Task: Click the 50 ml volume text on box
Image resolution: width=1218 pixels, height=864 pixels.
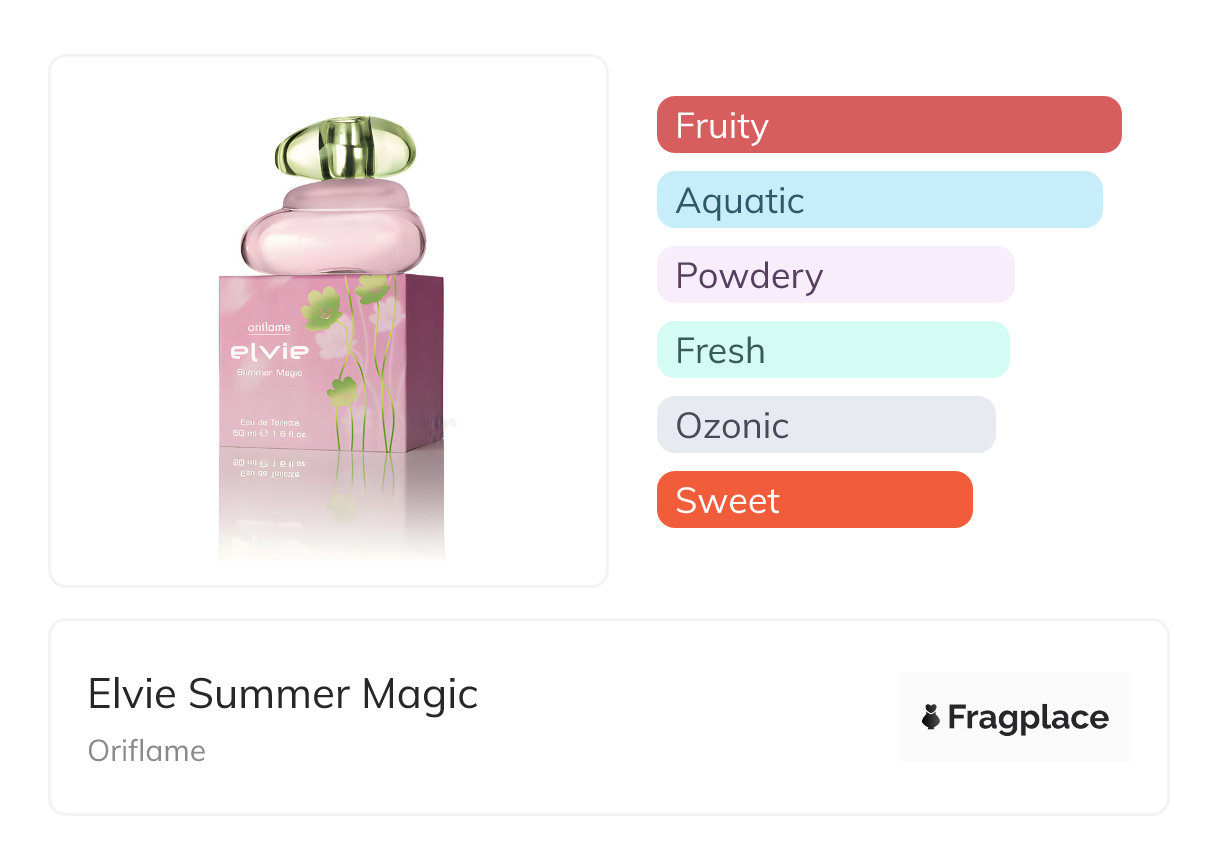Action: pos(246,435)
